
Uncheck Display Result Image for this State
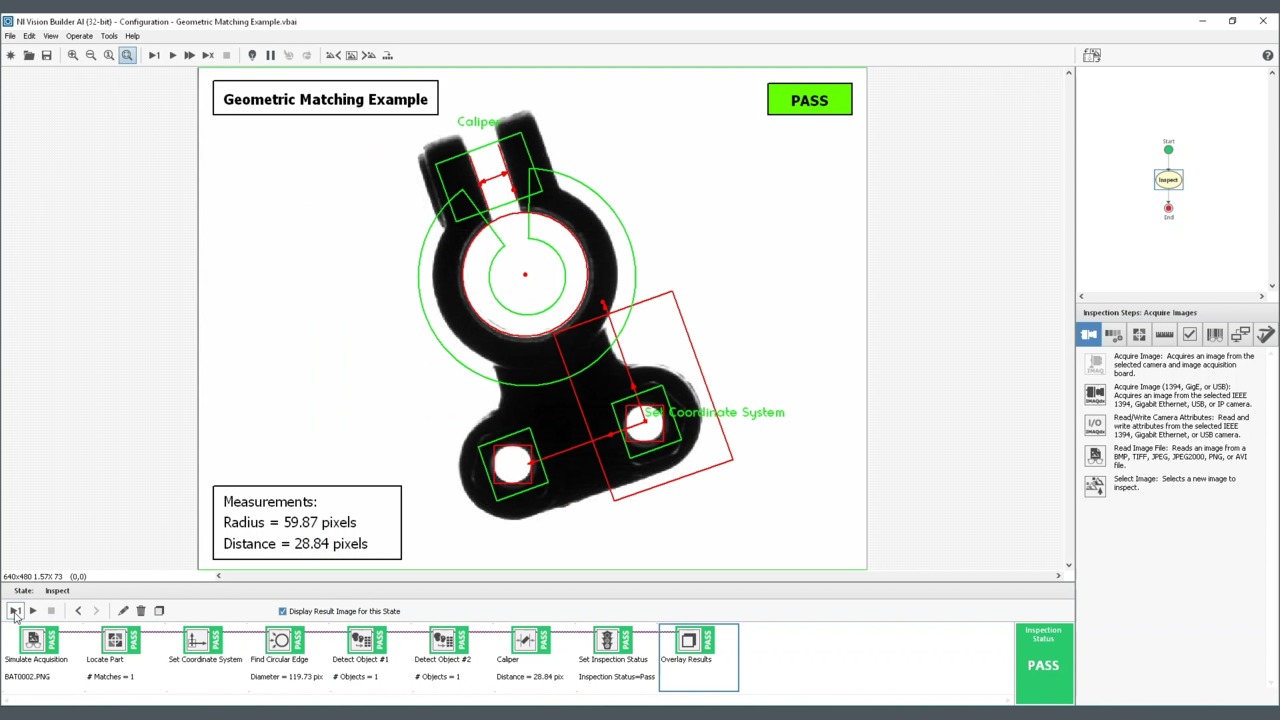pos(283,611)
